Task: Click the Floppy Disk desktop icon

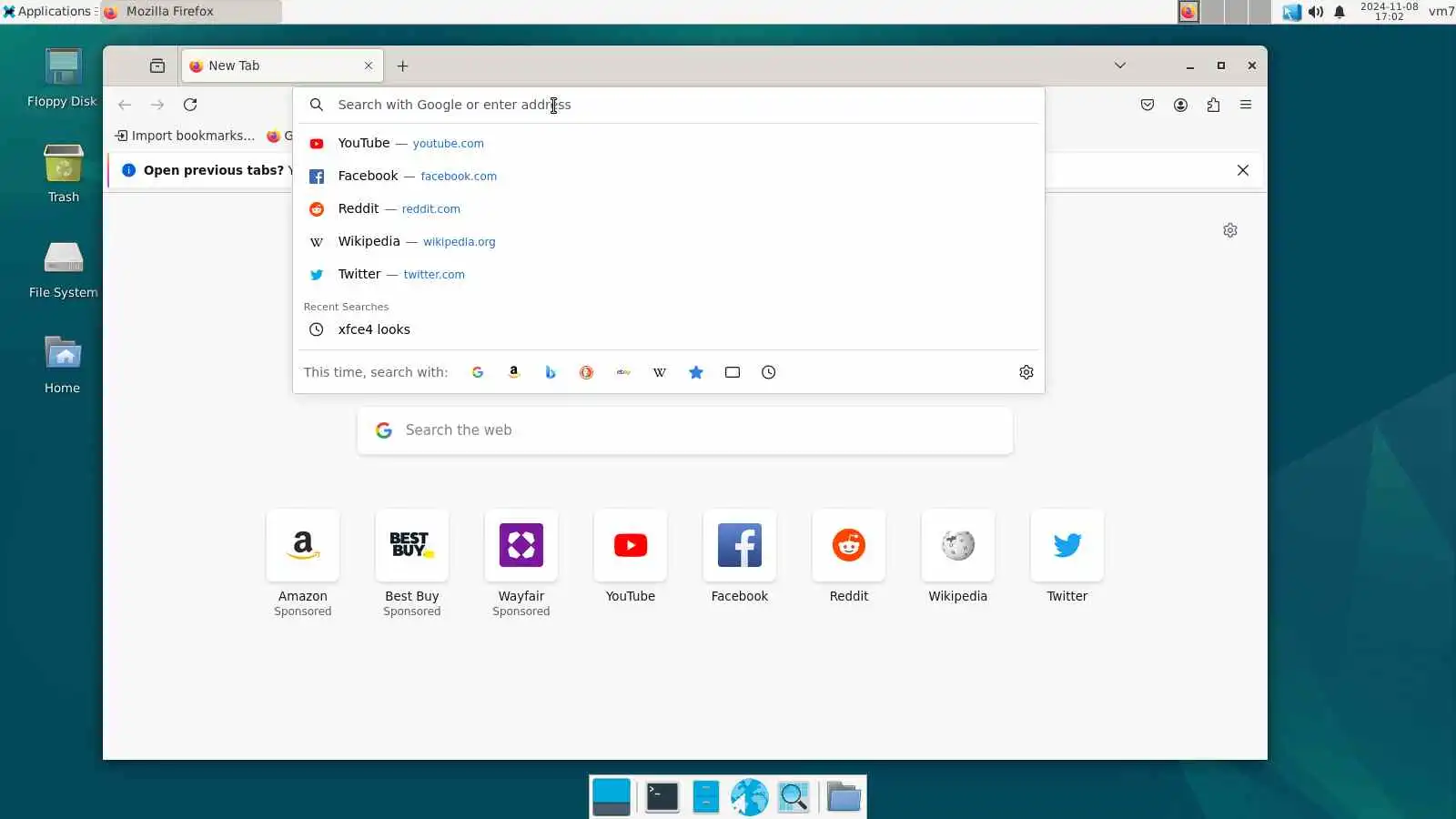Action: [63, 78]
